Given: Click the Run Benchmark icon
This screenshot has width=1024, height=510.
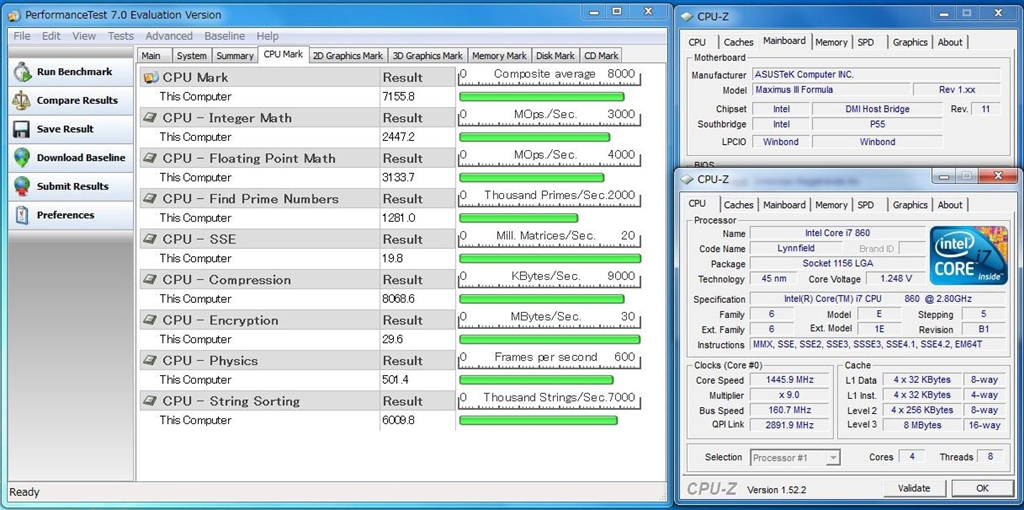Looking at the screenshot, I should click(x=21, y=72).
